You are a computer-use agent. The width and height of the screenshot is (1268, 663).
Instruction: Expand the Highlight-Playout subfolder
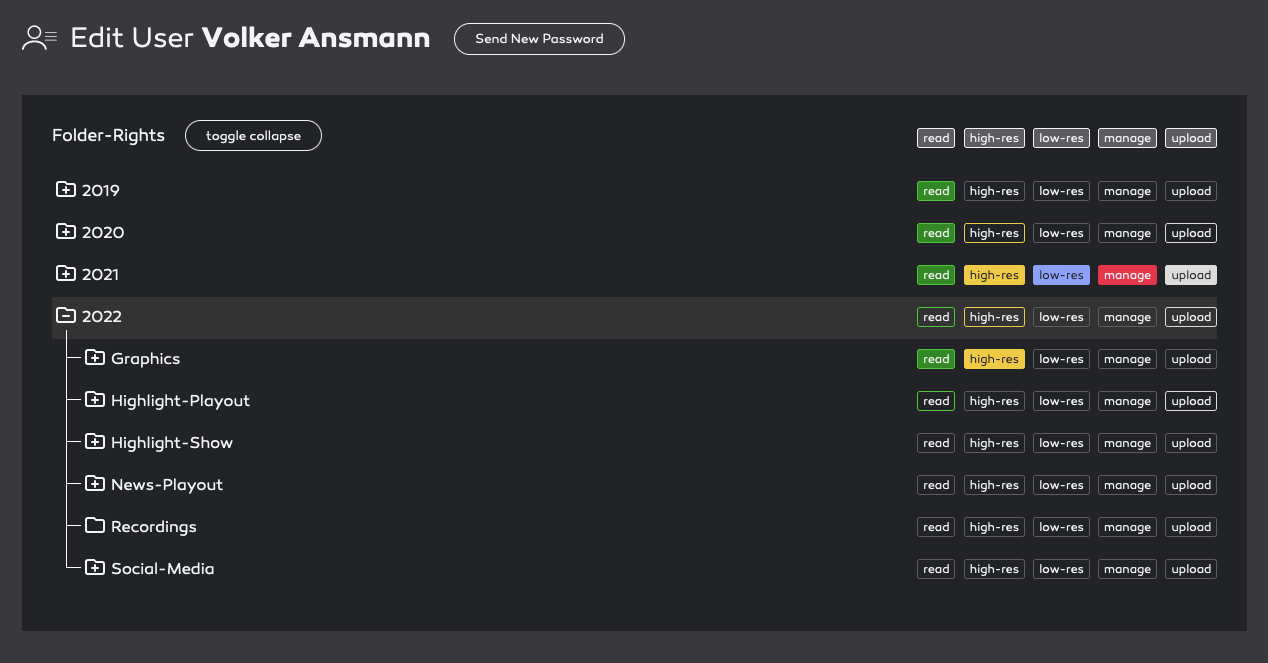tap(95, 399)
